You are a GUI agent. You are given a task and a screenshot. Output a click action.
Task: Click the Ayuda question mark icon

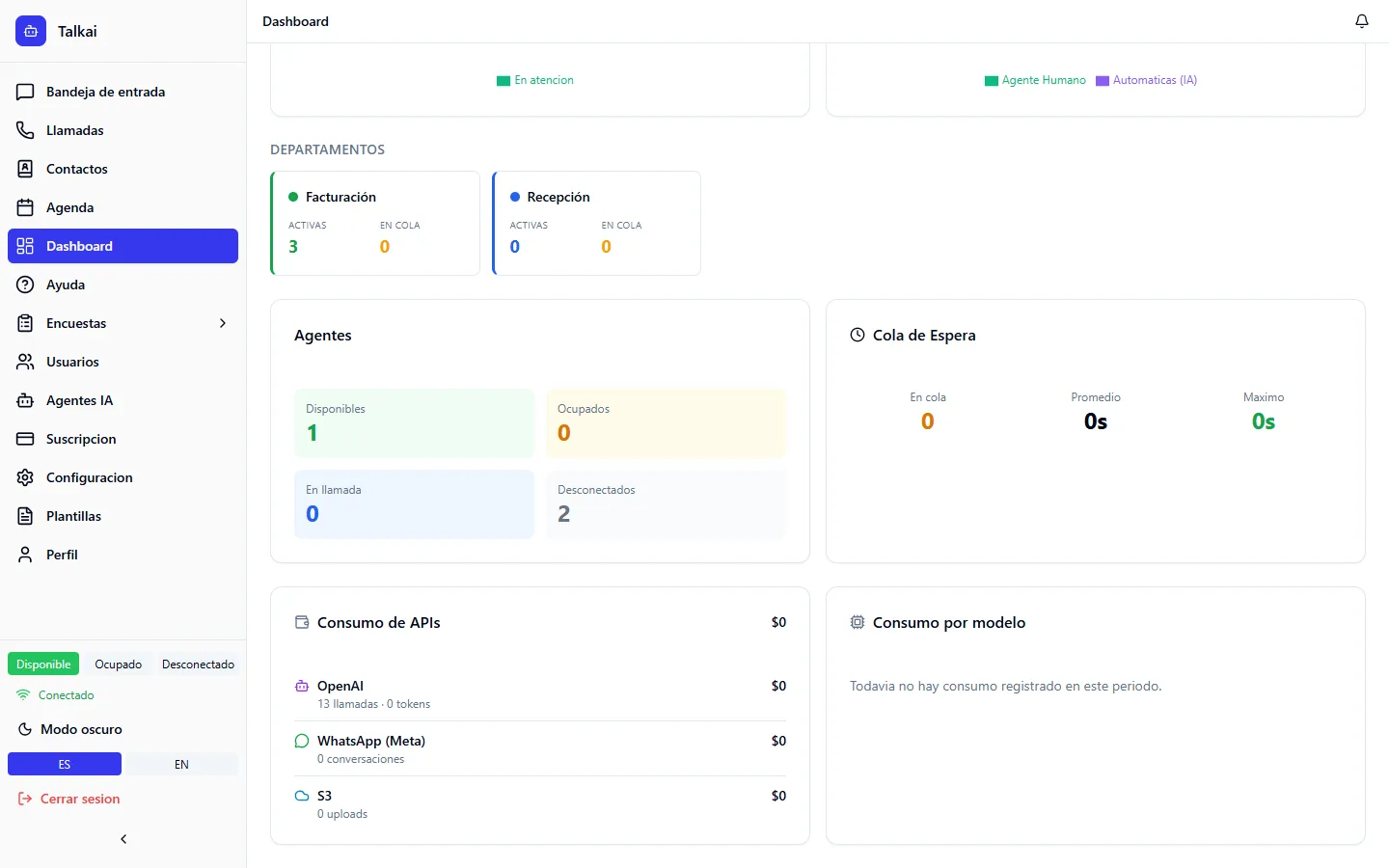click(25, 285)
